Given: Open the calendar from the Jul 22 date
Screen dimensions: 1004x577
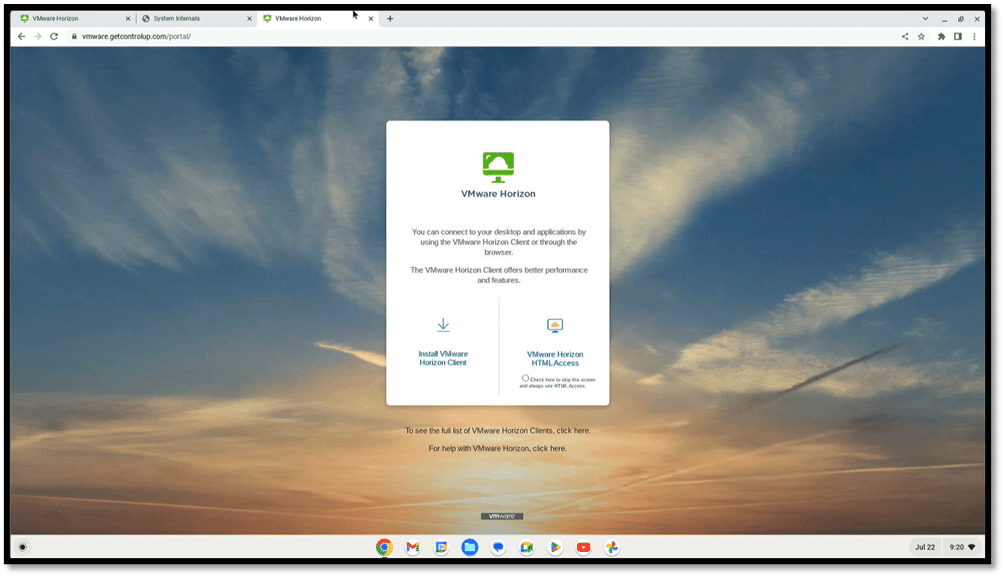Looking at the screenshot, I should click(x=925, y=548).
